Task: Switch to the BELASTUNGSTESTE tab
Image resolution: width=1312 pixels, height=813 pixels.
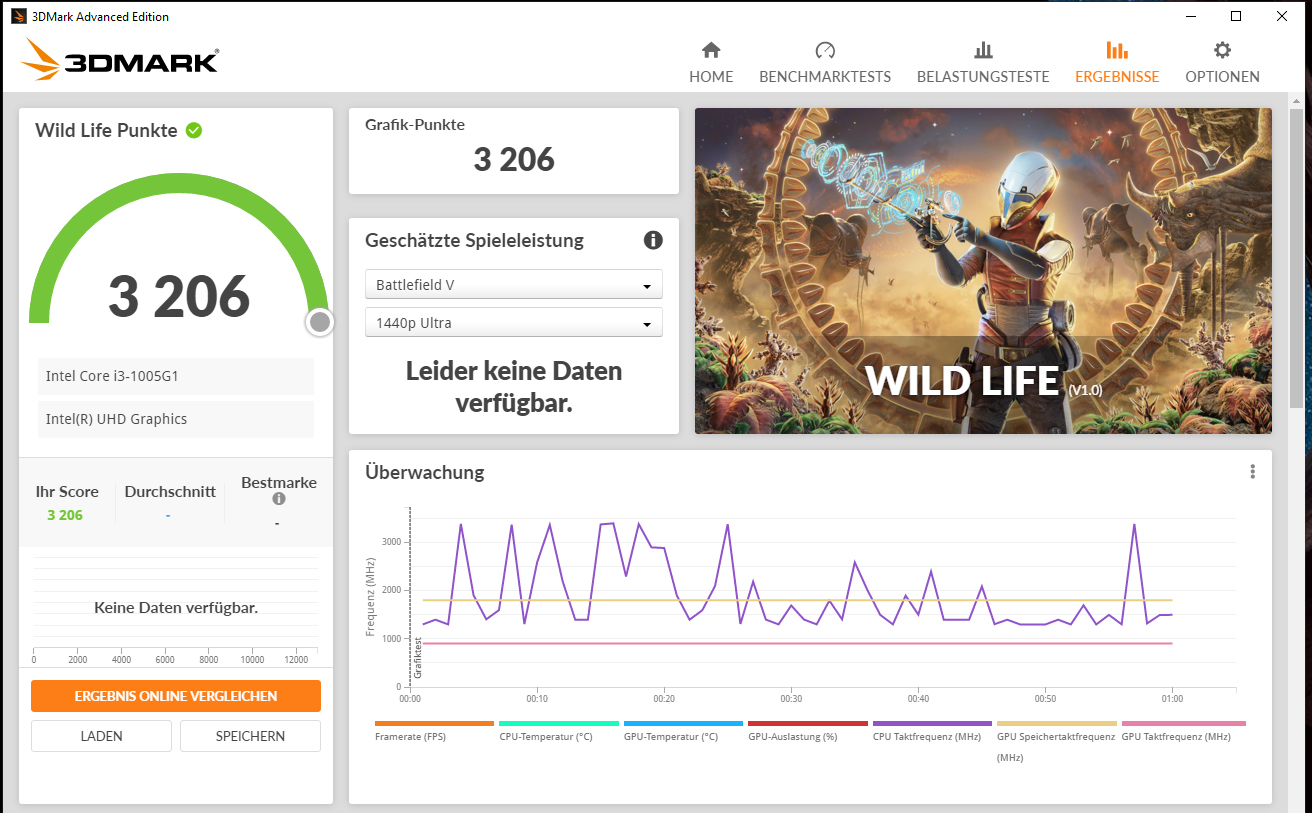Action: point(983,62)
